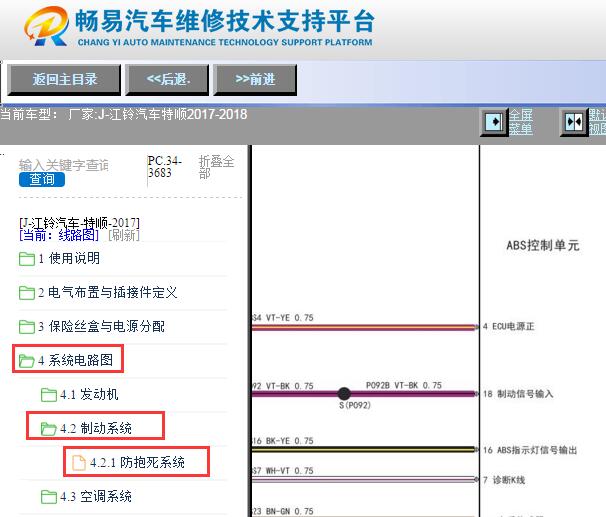Image resolution: width=606 pixels, height=517 pixels.
Task: Open folder icon of 2 电气布置与插接件定义
Action: (27, 293)
